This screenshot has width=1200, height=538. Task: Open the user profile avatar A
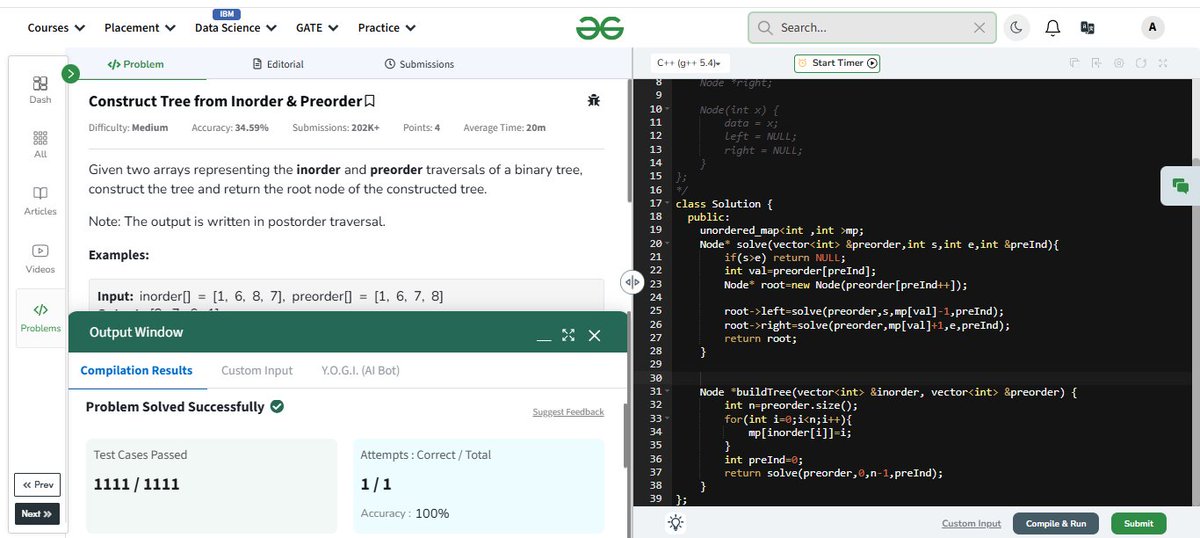click(x=1152, y=28)
